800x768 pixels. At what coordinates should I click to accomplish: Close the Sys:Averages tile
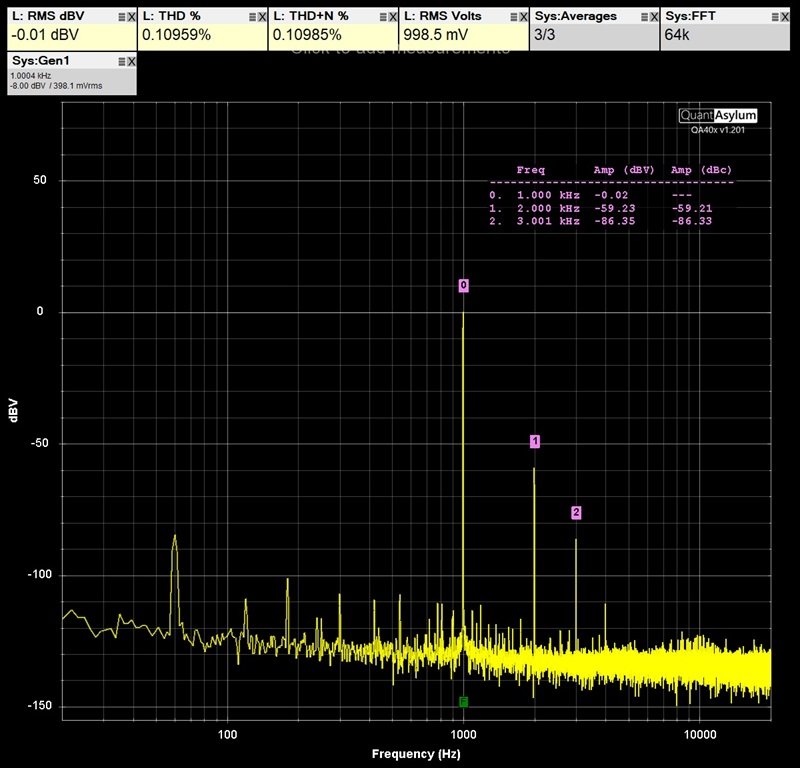[x=654, y=17]
